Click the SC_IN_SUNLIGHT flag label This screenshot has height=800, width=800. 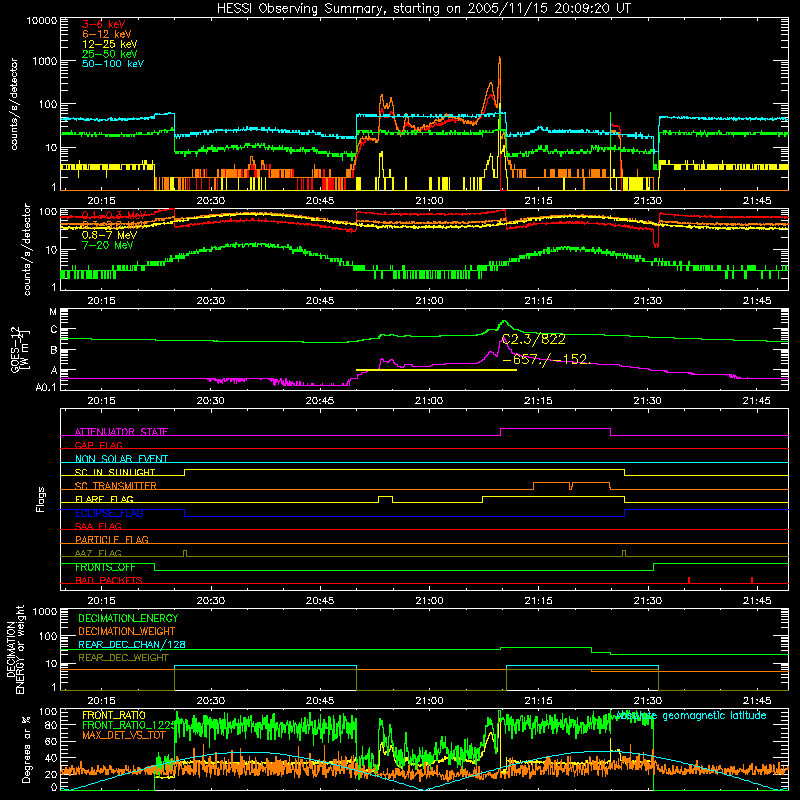(115, 472)
